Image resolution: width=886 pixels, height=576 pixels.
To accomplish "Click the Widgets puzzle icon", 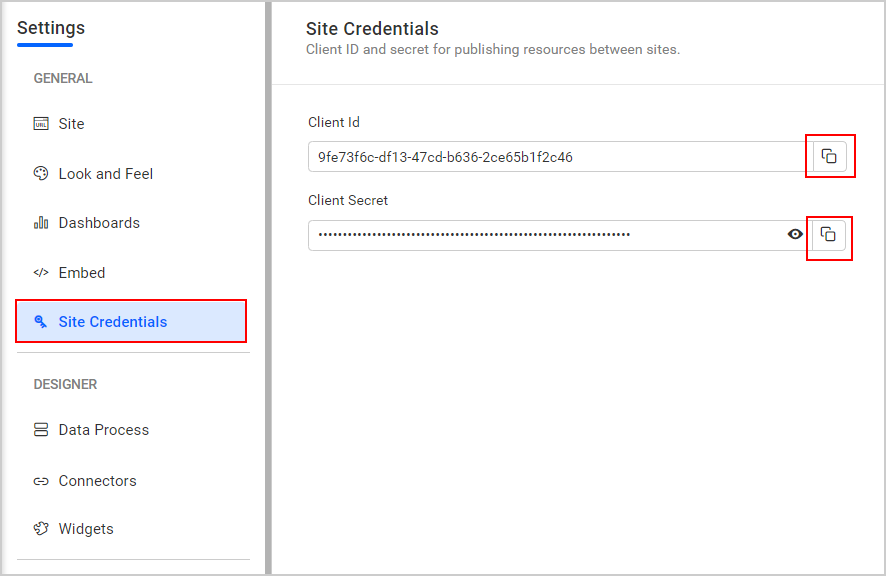I will tap(40, 528).
